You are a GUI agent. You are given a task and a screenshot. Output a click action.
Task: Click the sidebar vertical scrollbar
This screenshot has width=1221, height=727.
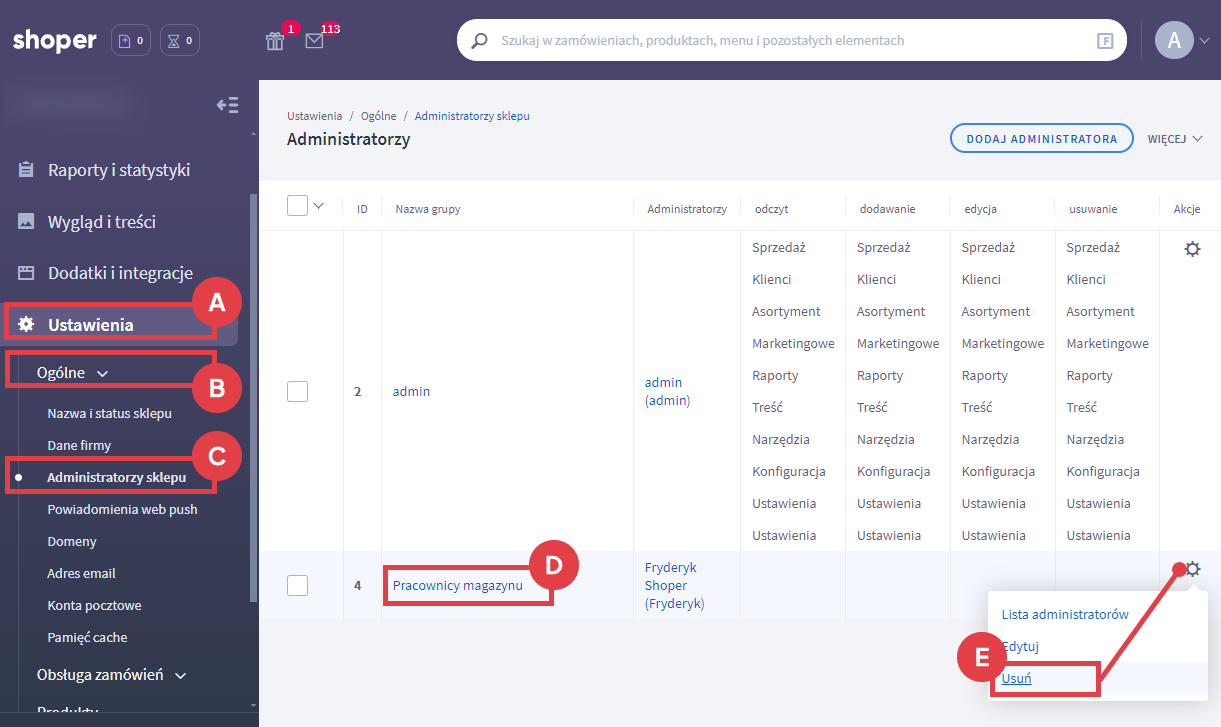coord(253,397)
